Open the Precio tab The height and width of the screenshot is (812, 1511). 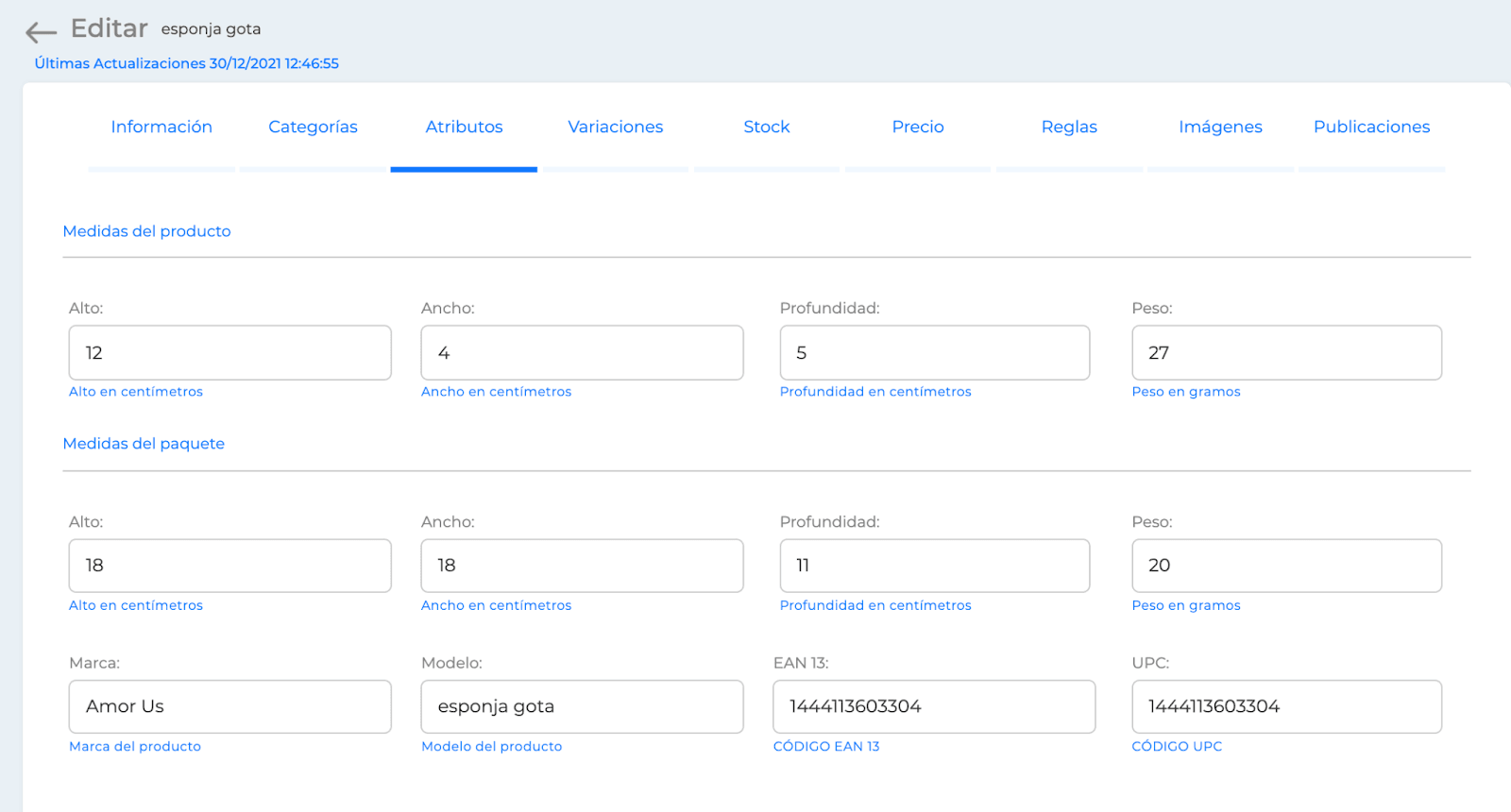[x=918, y=127]
